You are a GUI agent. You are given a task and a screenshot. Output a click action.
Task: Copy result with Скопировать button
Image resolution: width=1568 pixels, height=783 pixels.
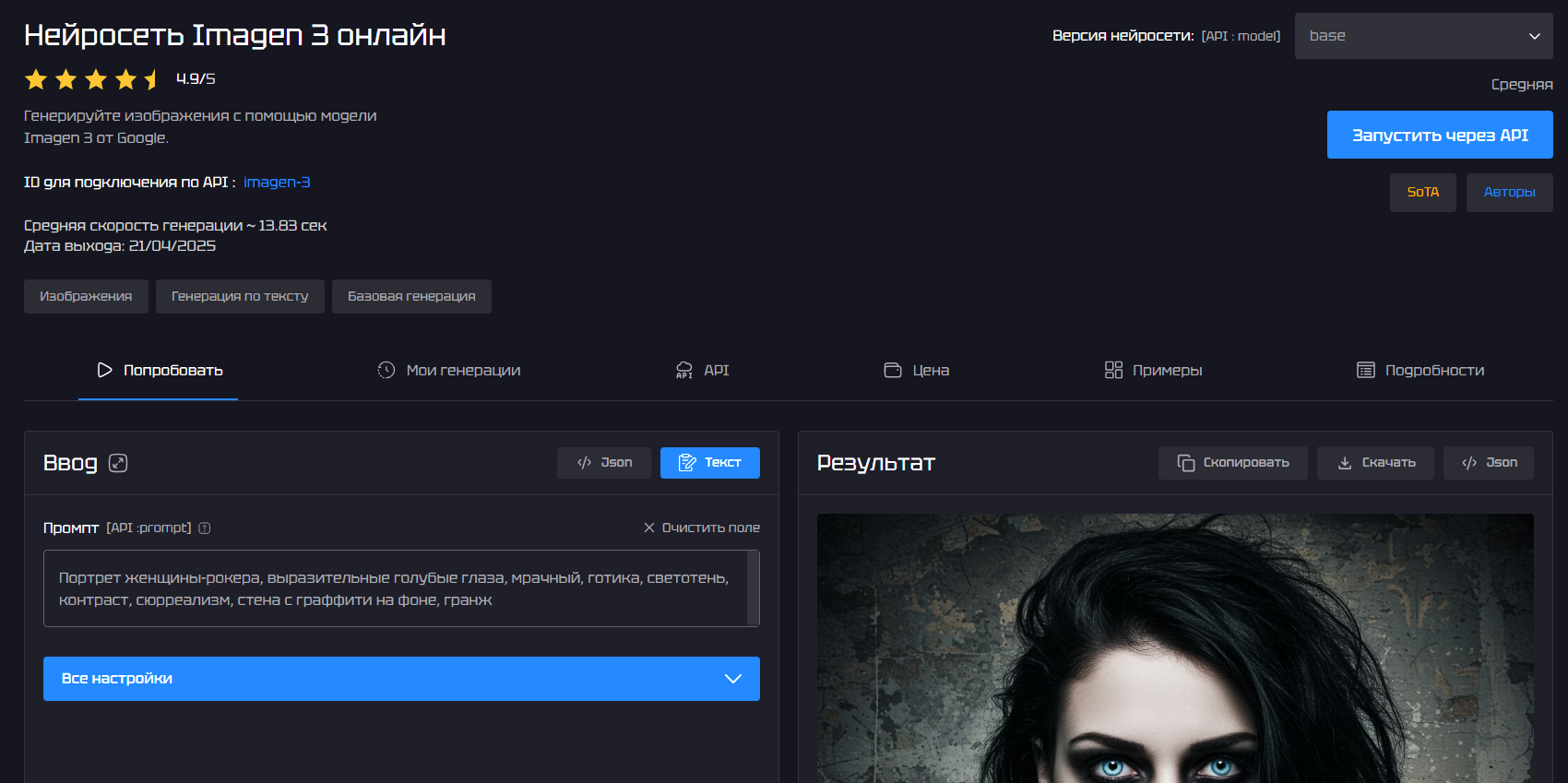click(1232, 463)
